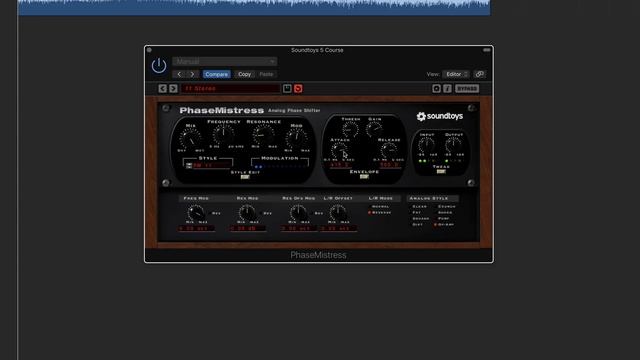The width and height of the screenshot is (640, 360).
Task: Go to next Logic preset arrow
Action: click(192, 74)
